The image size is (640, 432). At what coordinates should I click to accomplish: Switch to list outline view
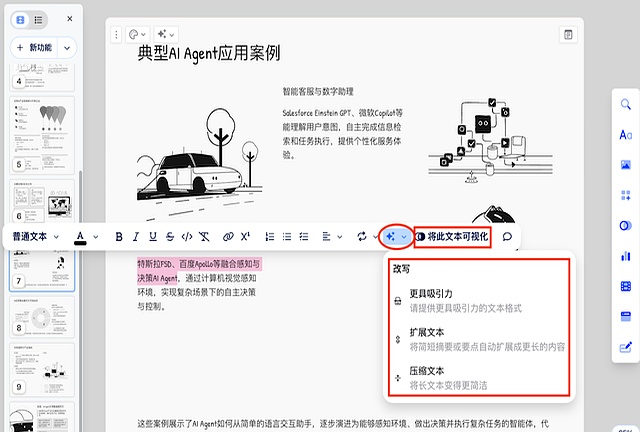point(38,20)
